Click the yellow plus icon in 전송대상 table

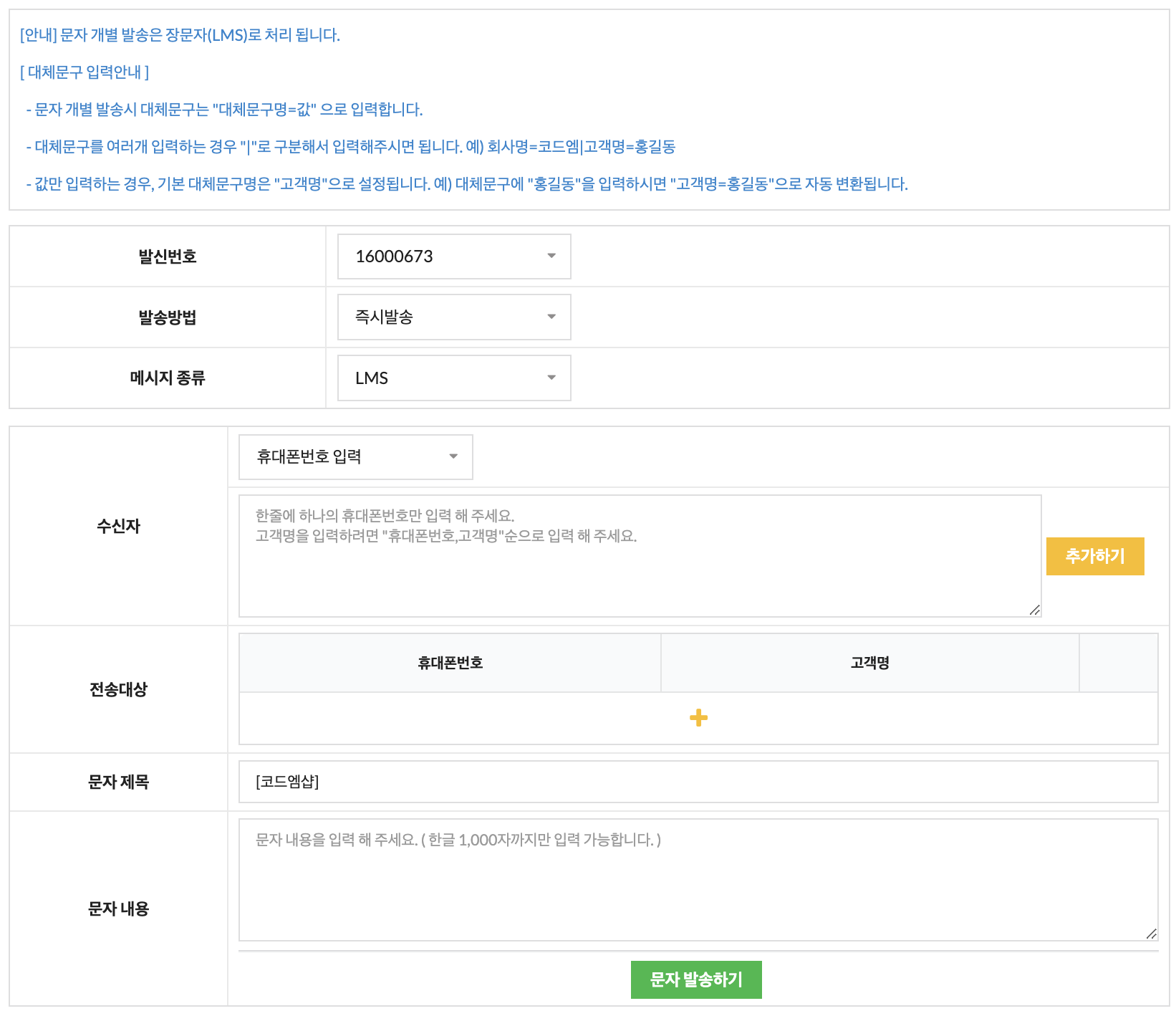699,718
